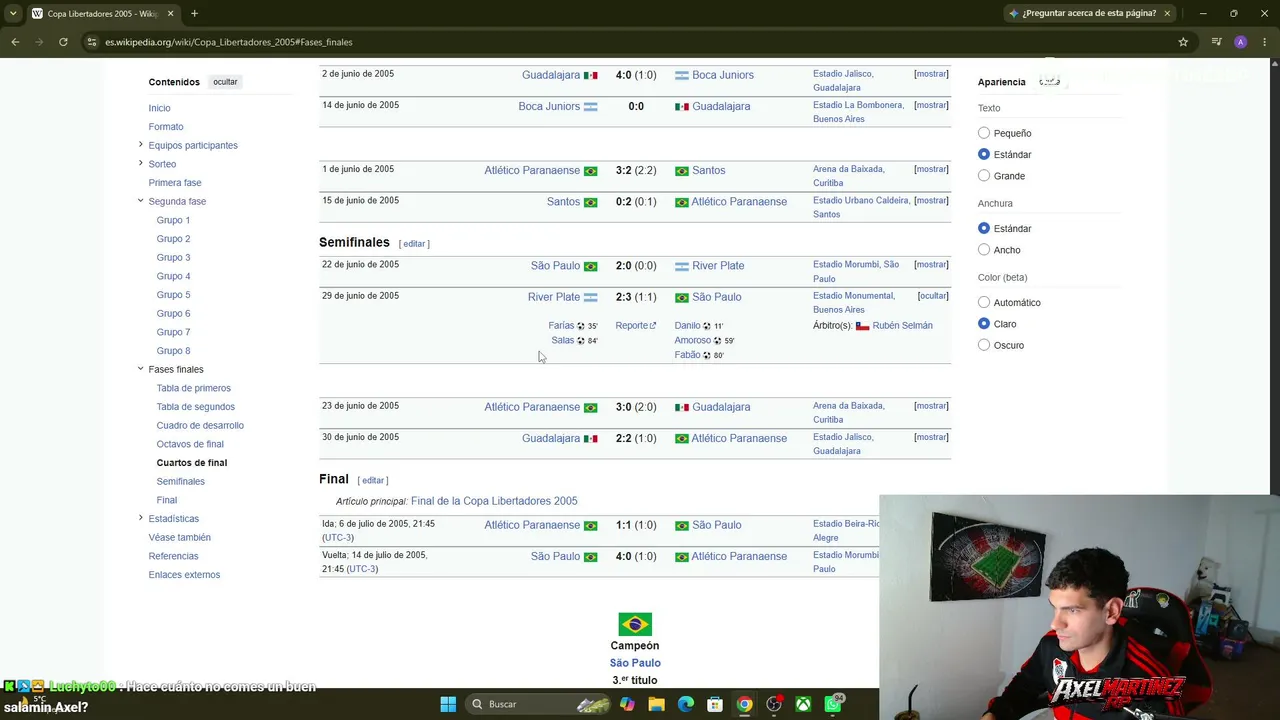The image size is (1280, 720).
Task: Go to Enlaces externos in contents
Action: pyautogui.click(x=184, y=575)
